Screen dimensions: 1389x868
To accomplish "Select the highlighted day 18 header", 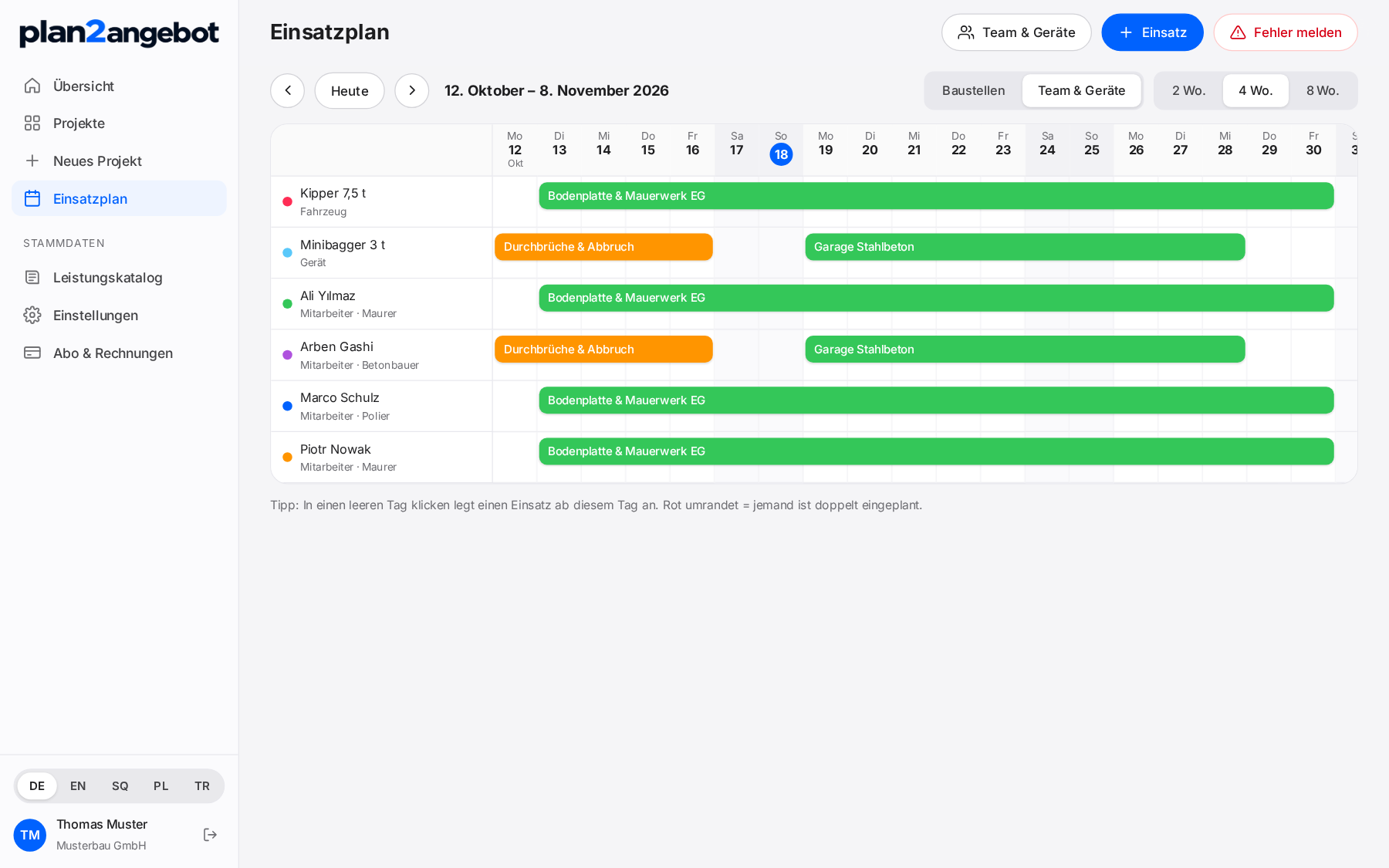I will coord(781,149).
